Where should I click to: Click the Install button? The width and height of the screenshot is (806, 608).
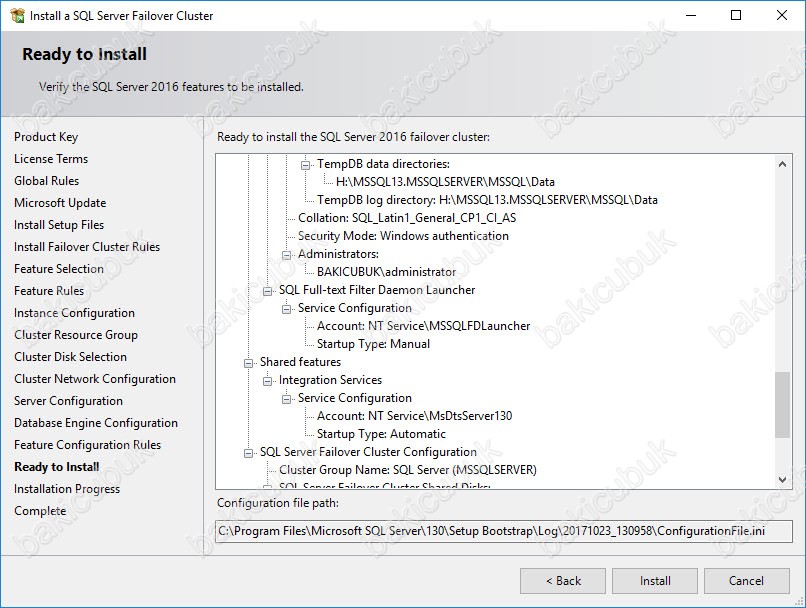[655, 581]
